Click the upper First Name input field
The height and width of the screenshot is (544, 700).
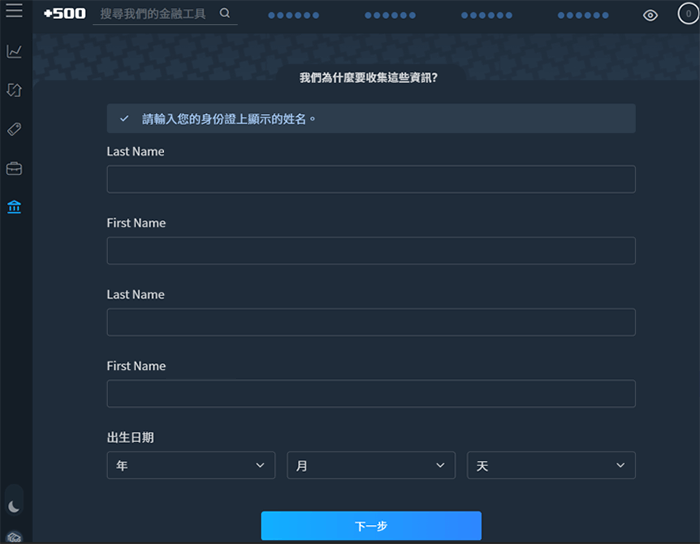pos(371,250)
